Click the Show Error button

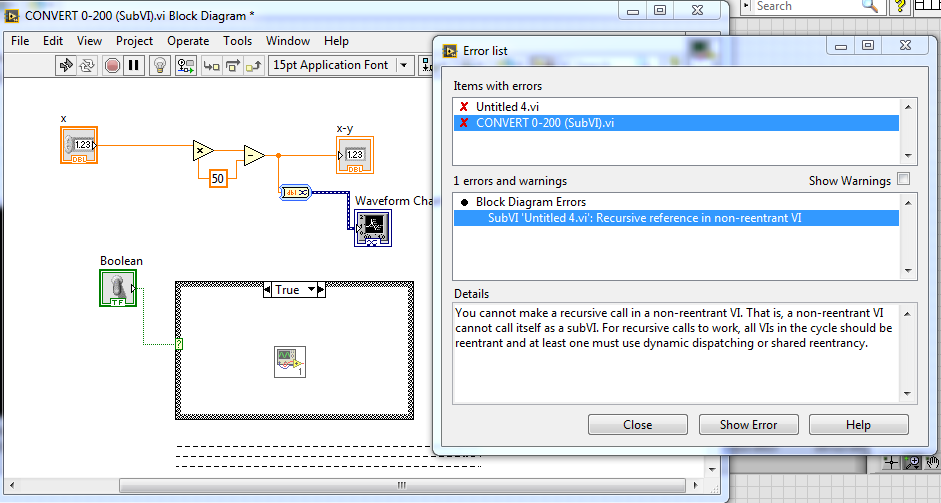[748, 424]
